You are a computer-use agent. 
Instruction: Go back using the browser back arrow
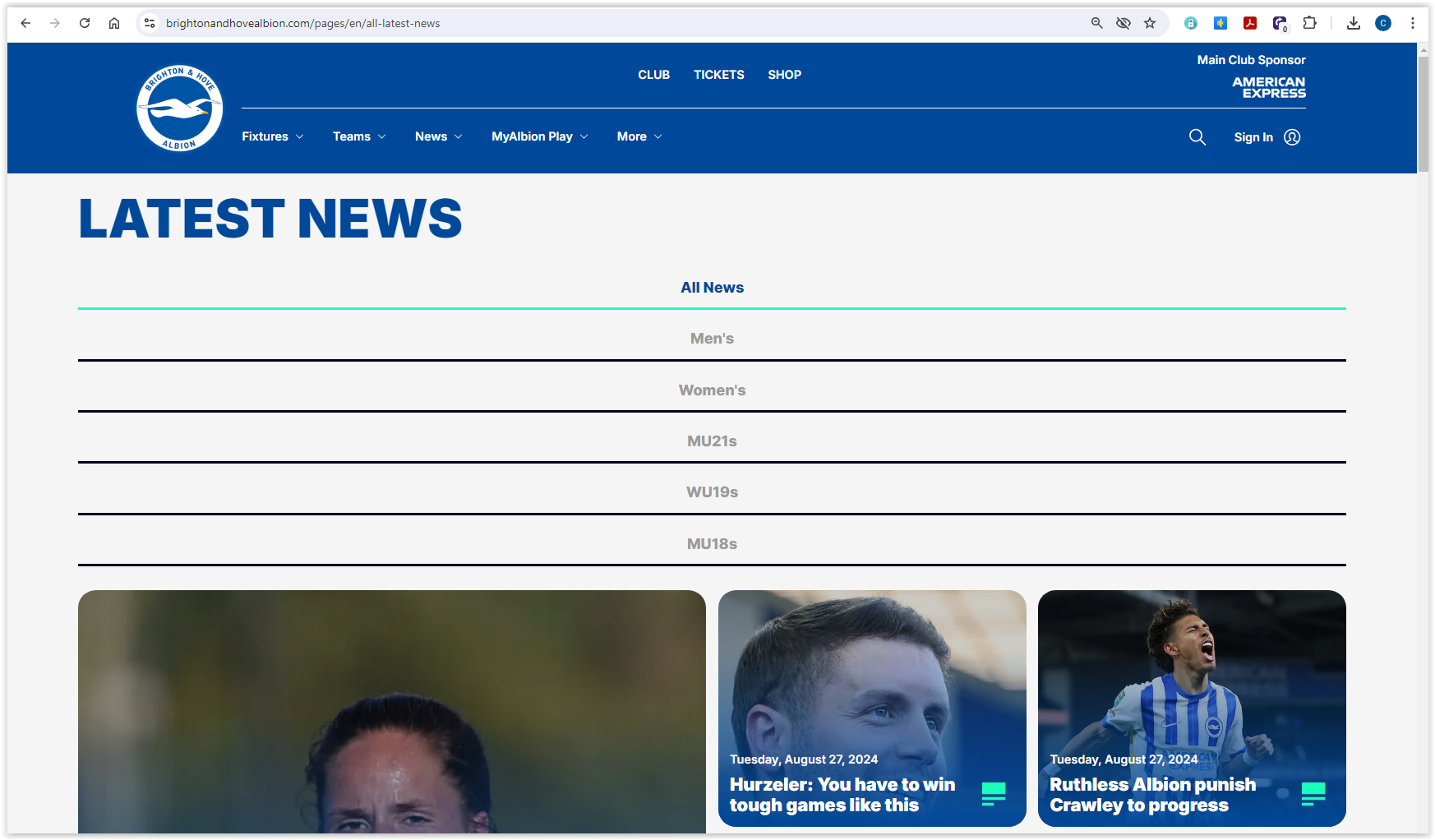(25, 23)
